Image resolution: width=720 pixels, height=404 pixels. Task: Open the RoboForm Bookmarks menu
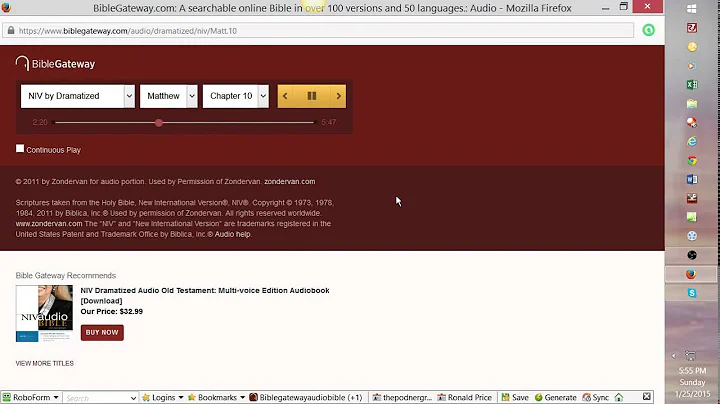[216, 397]
